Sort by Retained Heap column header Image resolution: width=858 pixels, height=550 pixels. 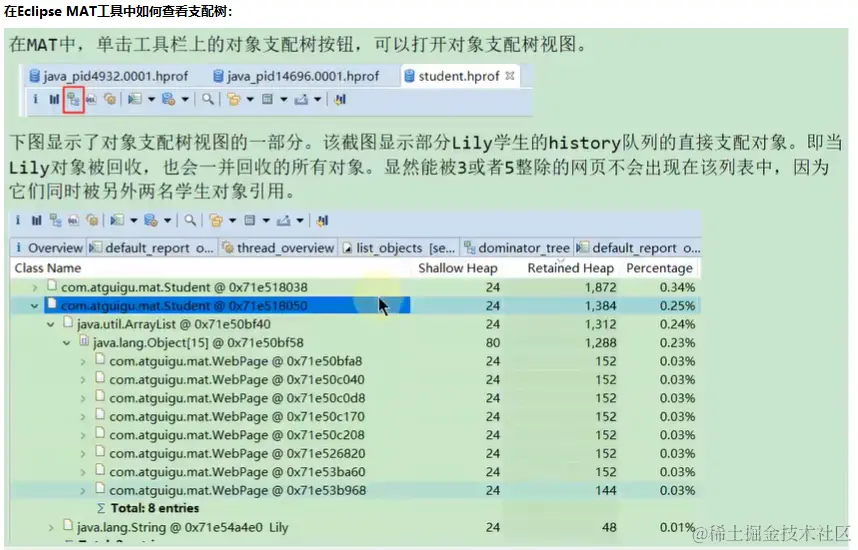(570, 268)
